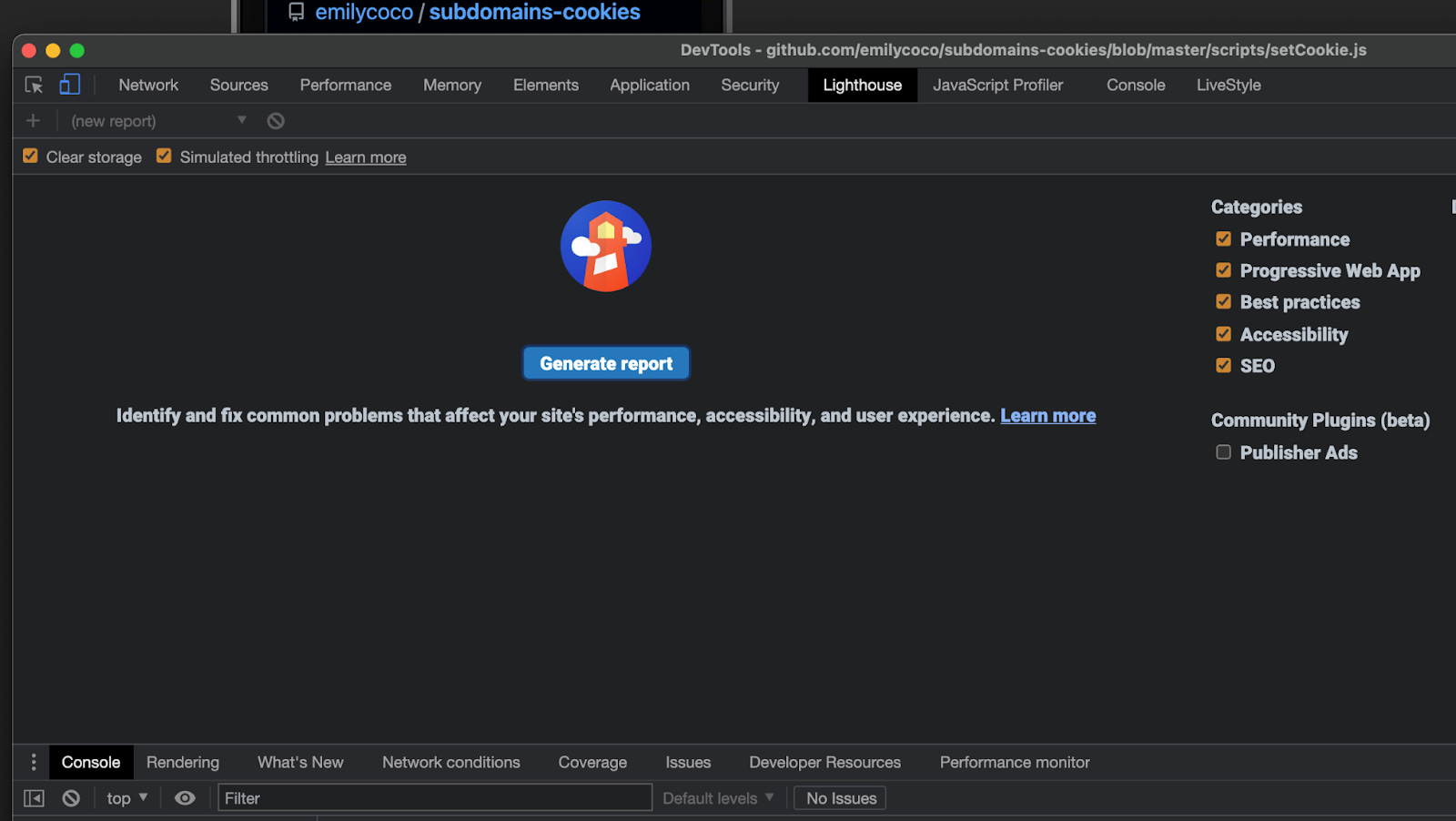The height and width of the screenshot is (821, 1456).
Task: Switch to the LiveStyle tab
Action: coord(1228,85)
